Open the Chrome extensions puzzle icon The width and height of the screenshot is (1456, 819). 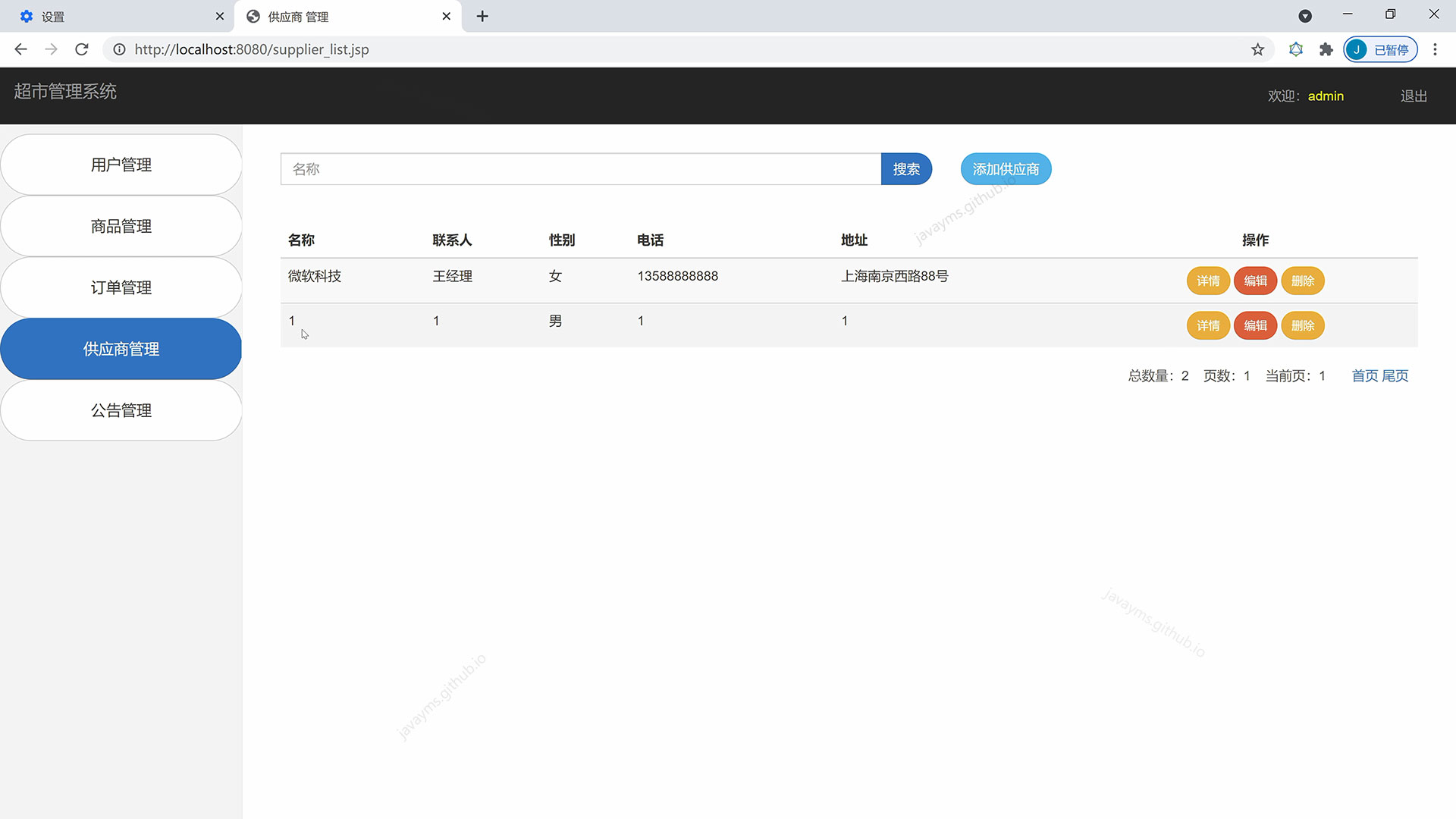point(1326,49)
